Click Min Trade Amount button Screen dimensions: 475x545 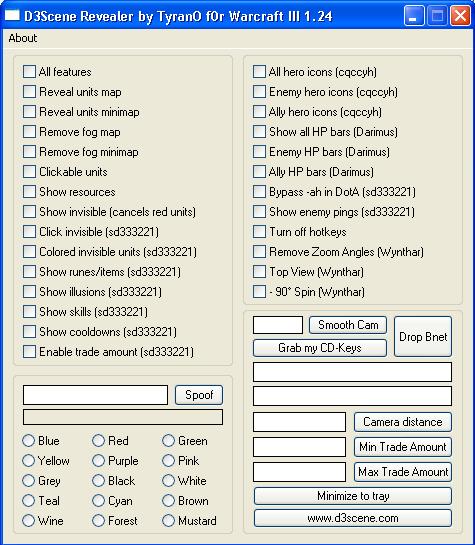pyautogui.click(x=403, y=447)
